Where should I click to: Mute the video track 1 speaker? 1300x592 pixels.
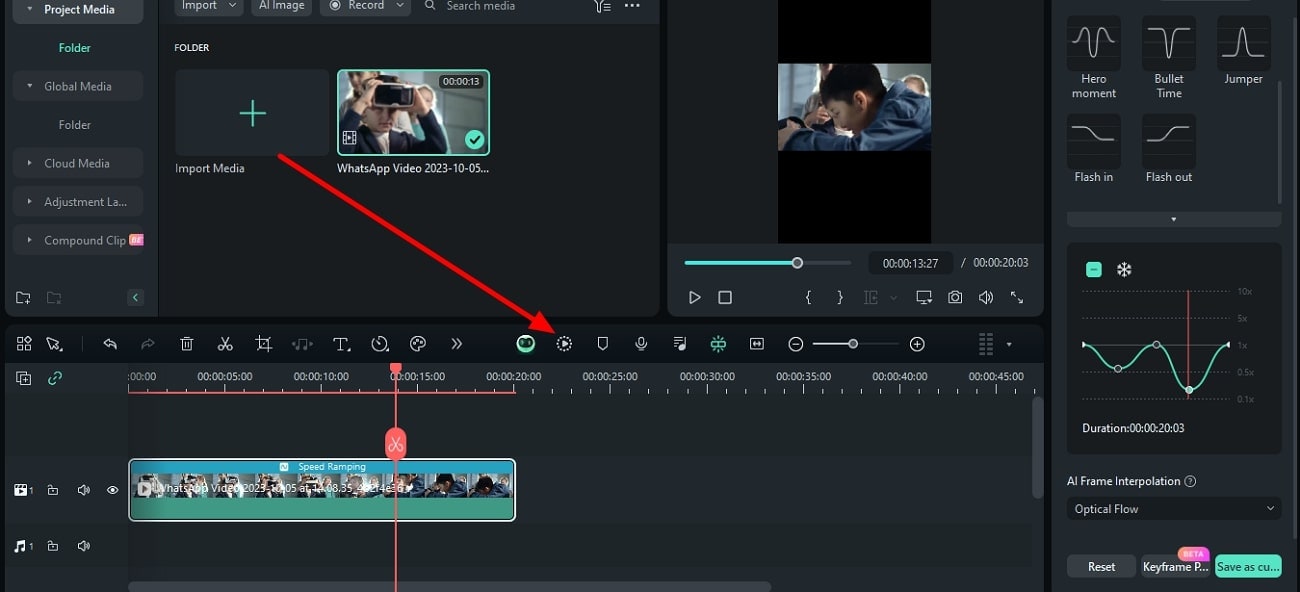(84, 490)
